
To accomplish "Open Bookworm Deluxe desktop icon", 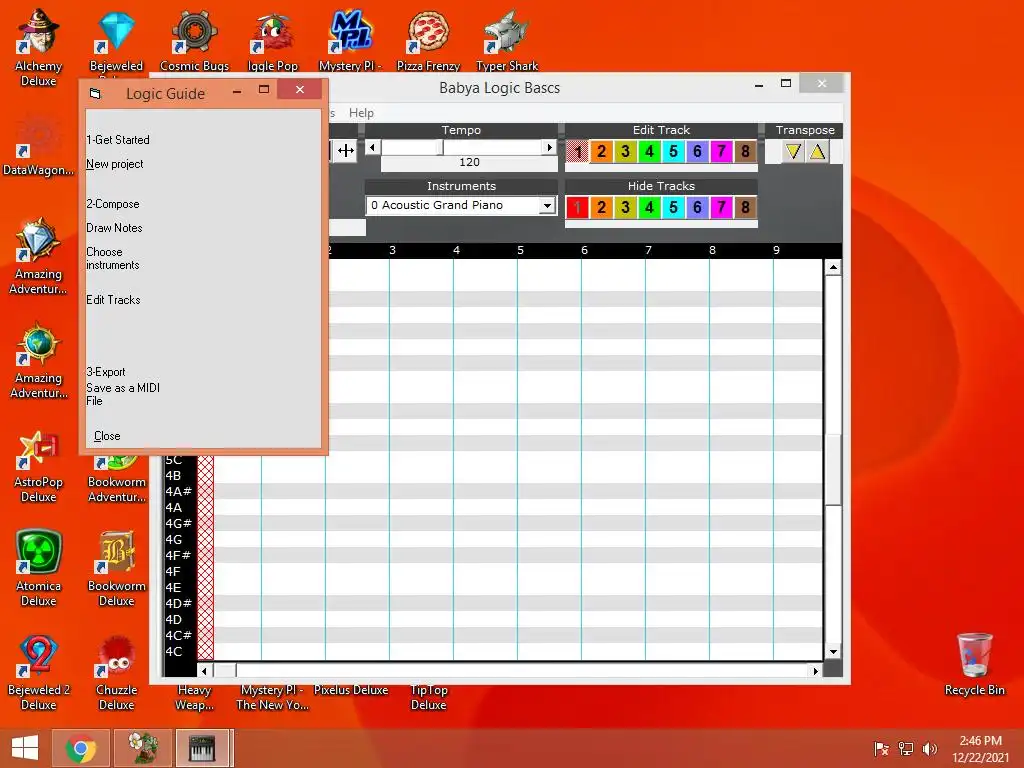I will 116,569.
